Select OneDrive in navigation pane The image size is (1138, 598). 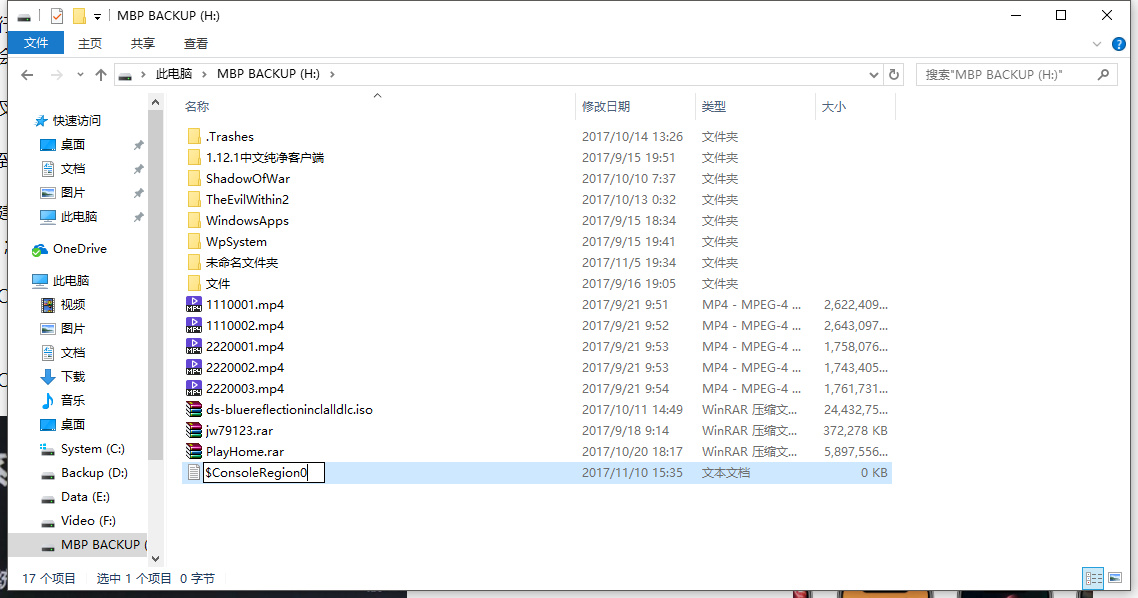pos(79,249)
